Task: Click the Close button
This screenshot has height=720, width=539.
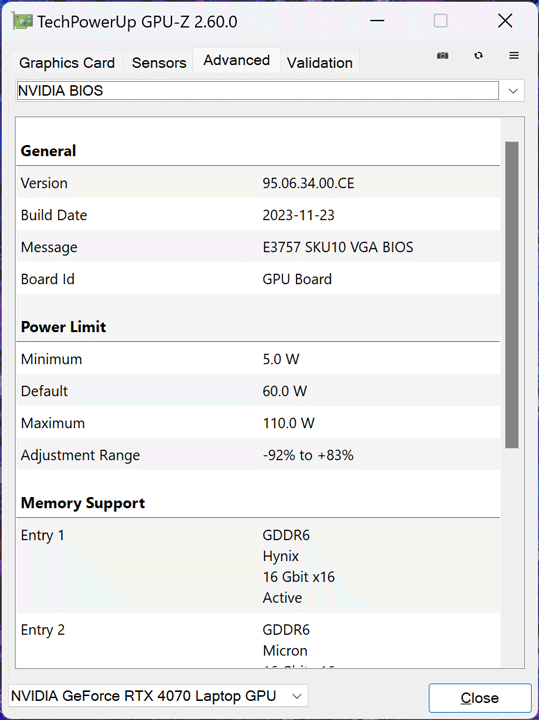Action: click(x=480, y=698)
